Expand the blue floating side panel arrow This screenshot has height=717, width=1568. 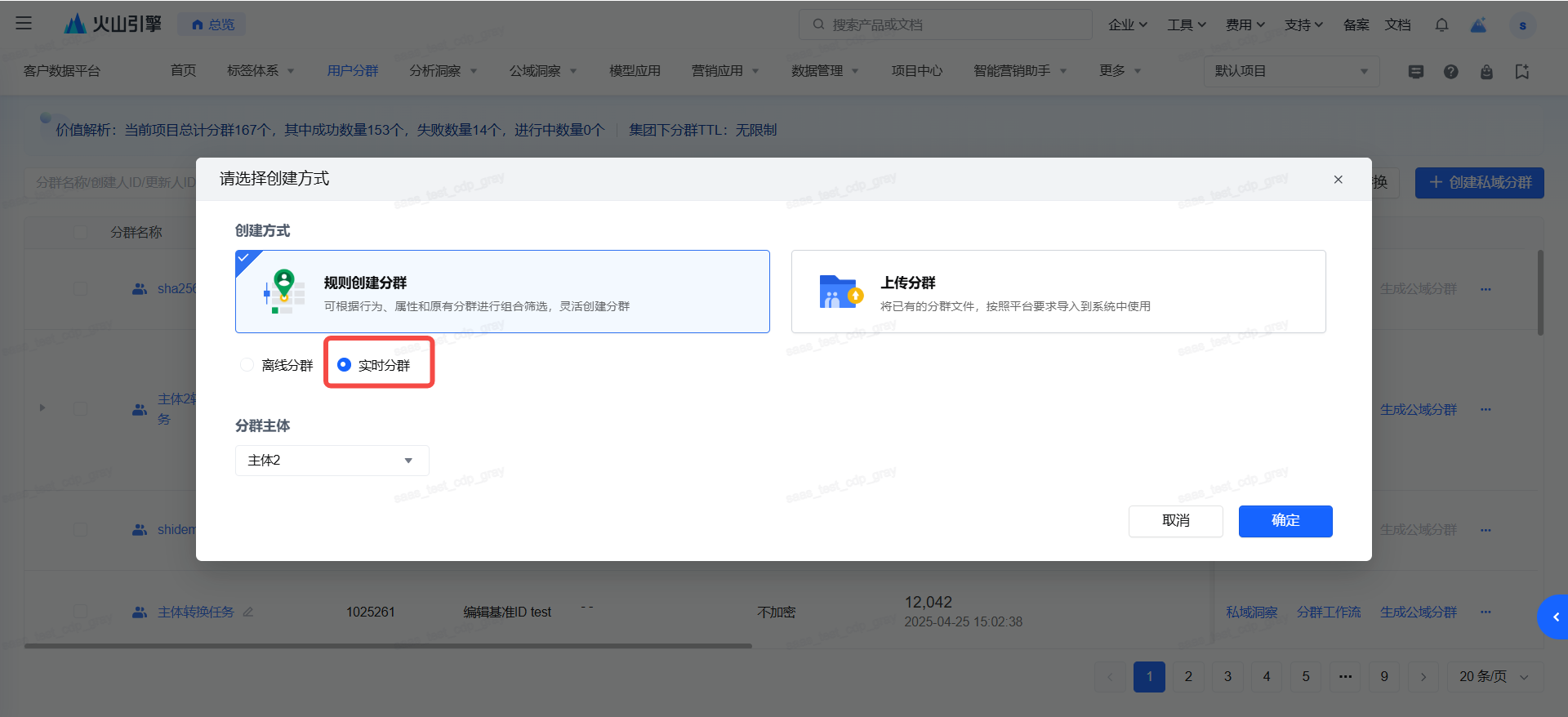point(1555,617)
